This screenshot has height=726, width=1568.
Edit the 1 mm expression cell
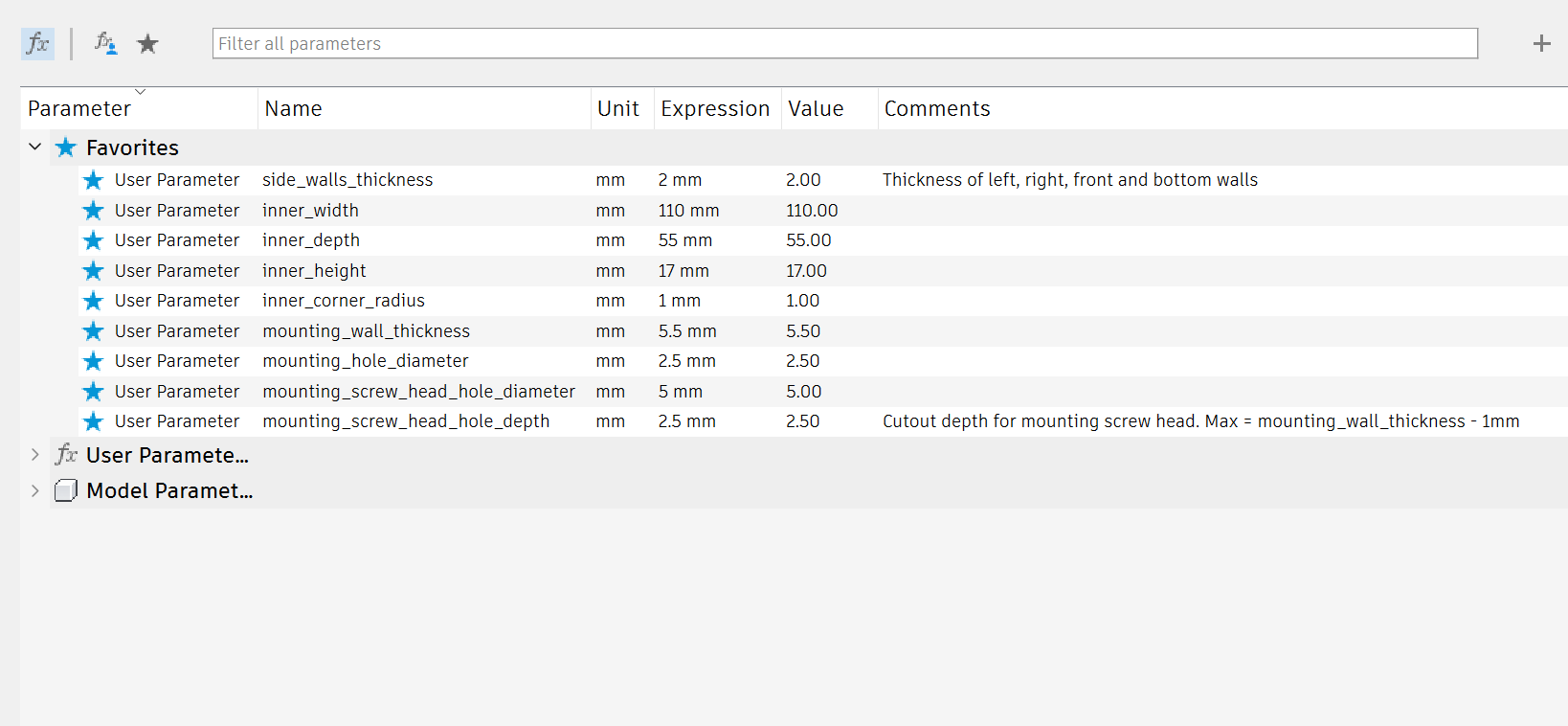[679, 301]
